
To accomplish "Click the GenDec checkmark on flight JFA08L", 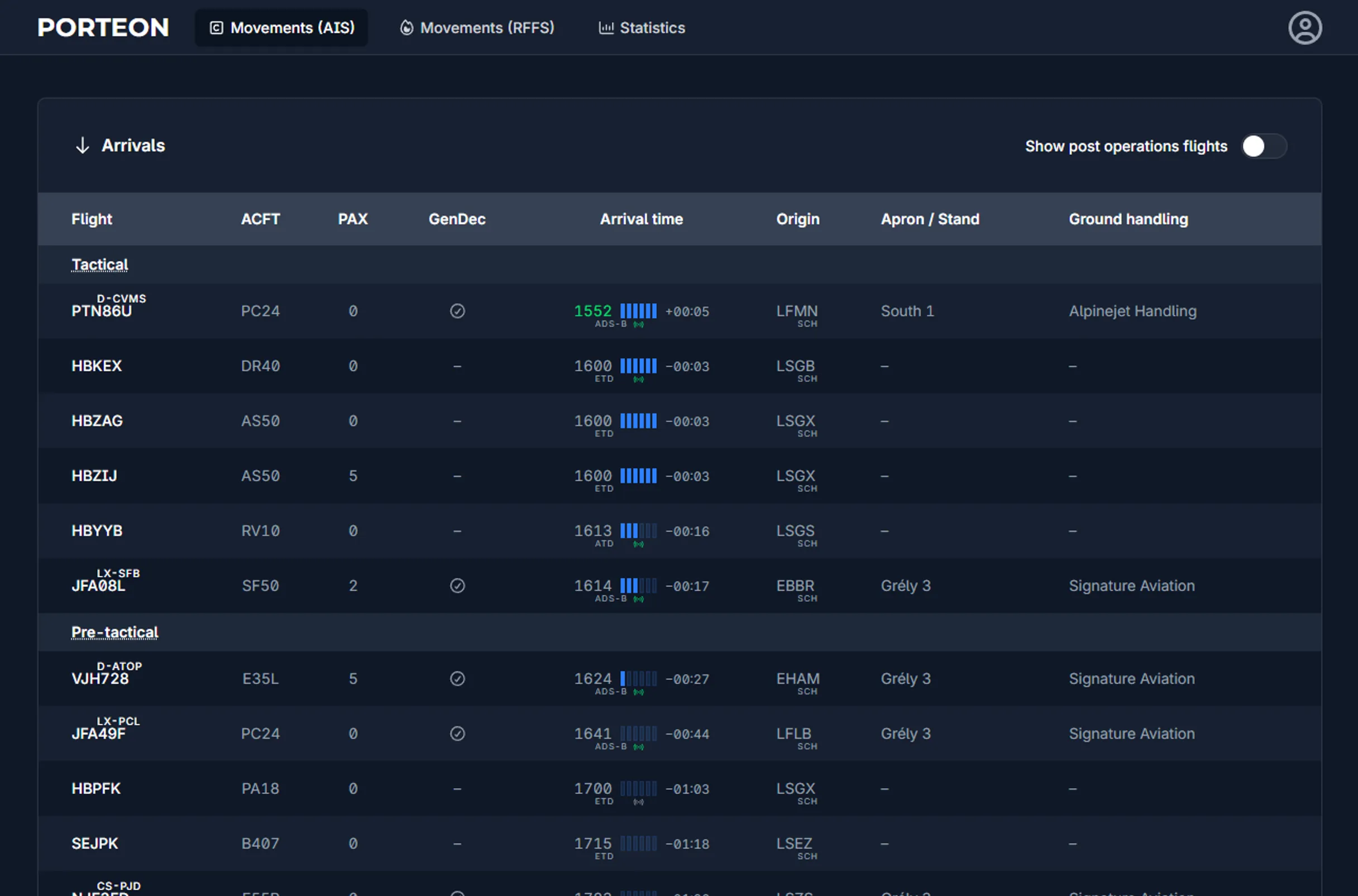I will [x=457, y=585].
